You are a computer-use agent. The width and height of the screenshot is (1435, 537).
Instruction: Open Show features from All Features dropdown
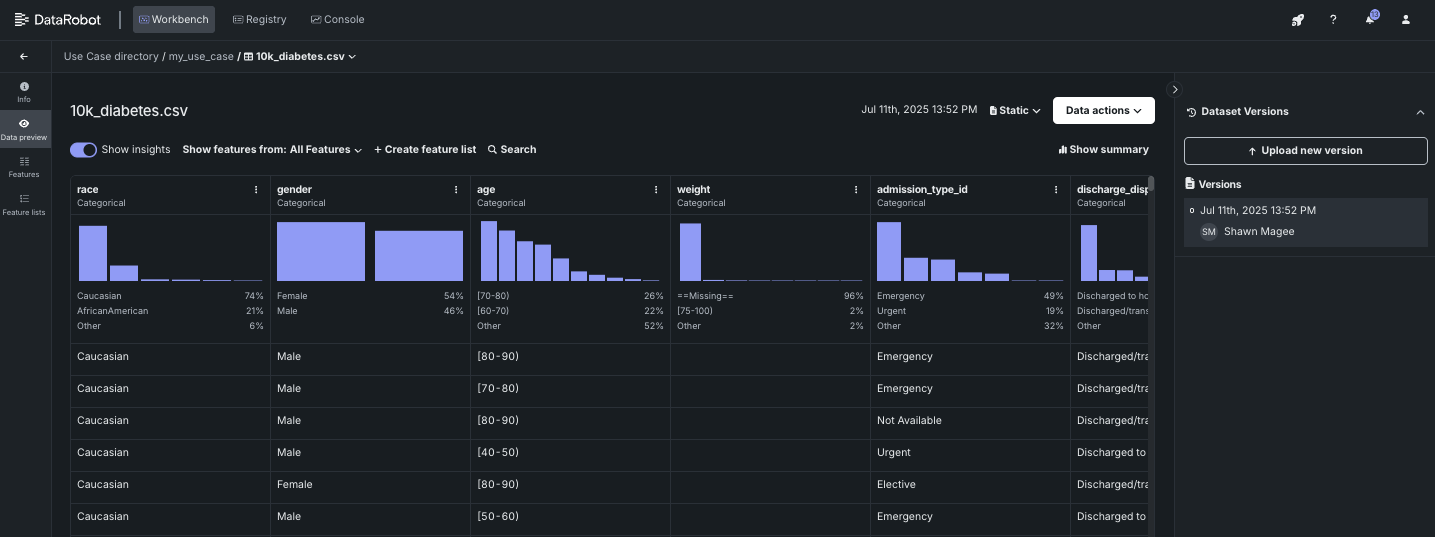[272, 150]
